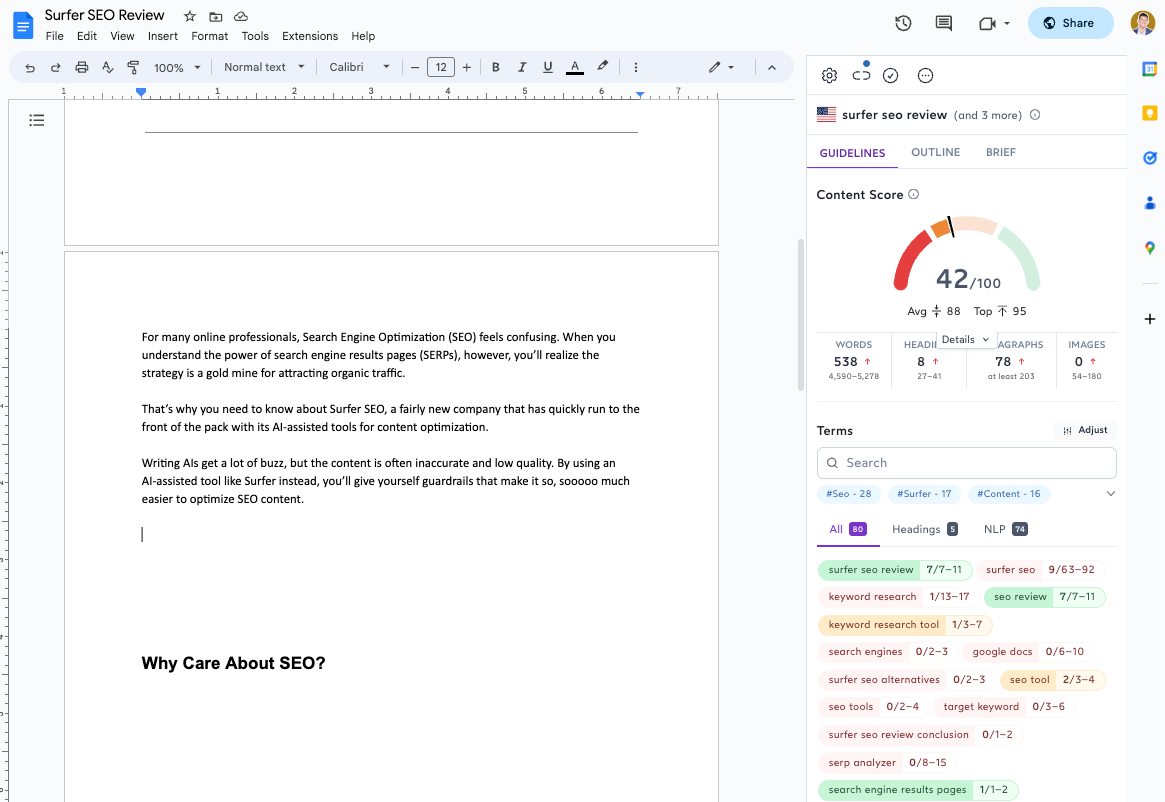Toggle italic formatting

[522, 67]
